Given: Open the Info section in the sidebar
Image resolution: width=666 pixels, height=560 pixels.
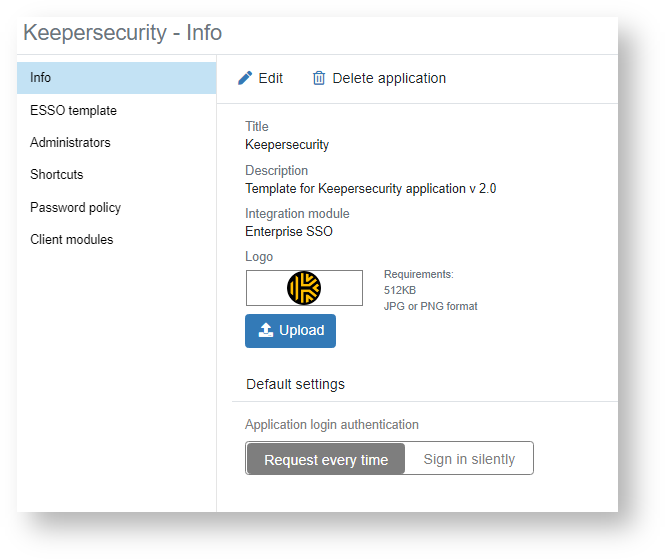Looking at the screenshot, I should (x=41, y=78).
